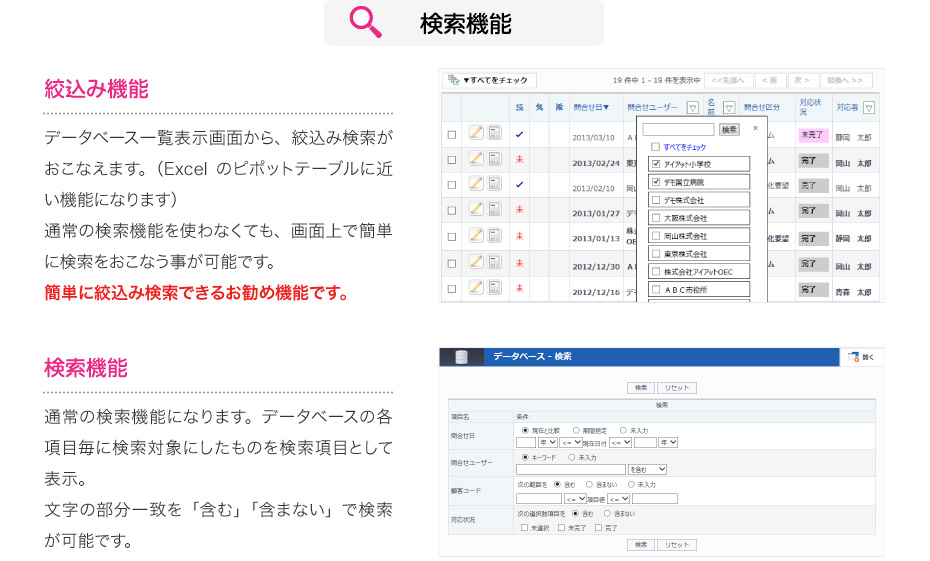
Task: Check the デモ株式会社 filter option
Action: (656, 200)
